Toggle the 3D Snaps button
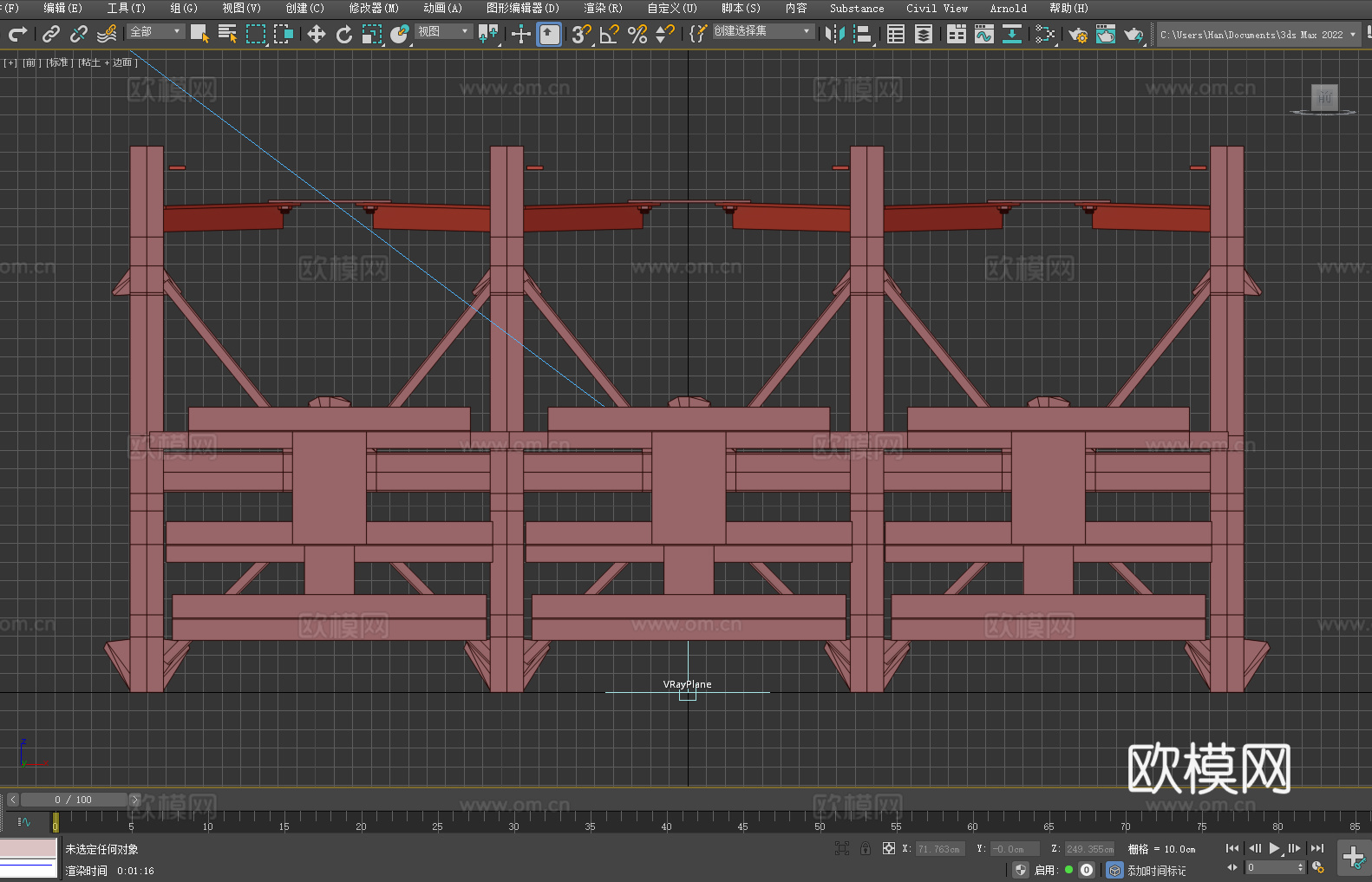1372x882 pixels. coord(582,34)
